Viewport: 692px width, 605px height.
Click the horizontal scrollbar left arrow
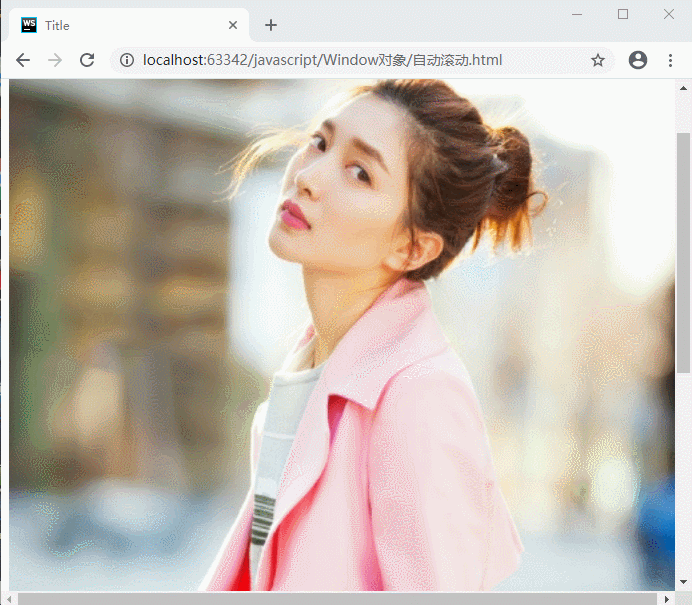click(x=9, y=599)
